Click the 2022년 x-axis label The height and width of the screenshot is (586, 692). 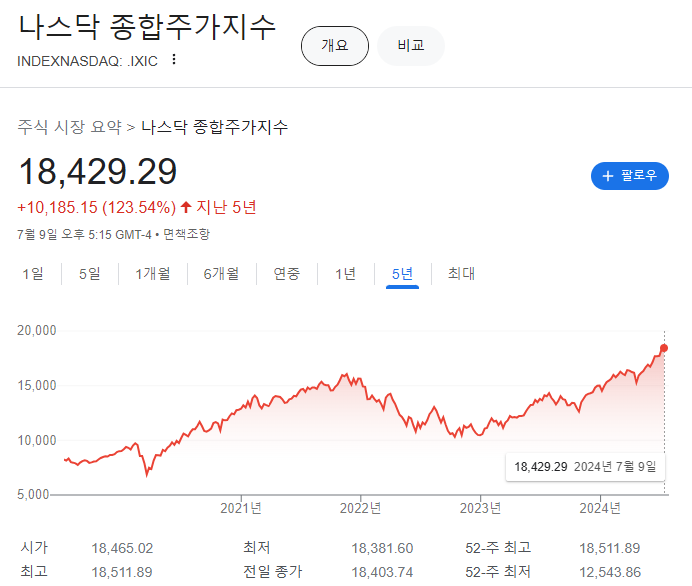tap(361, 508)
